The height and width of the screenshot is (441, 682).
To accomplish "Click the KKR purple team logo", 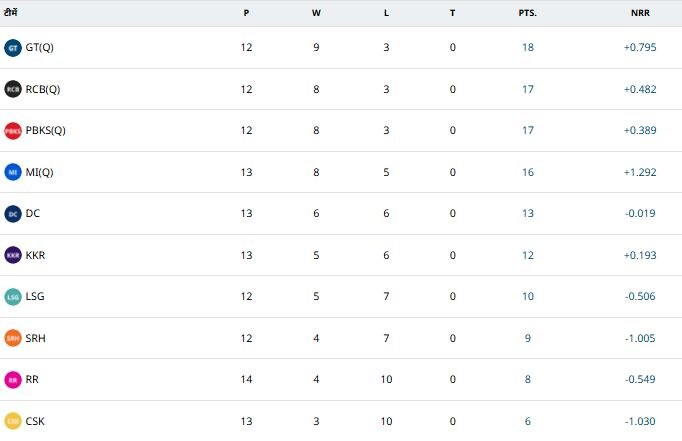I will click(13, 255).
